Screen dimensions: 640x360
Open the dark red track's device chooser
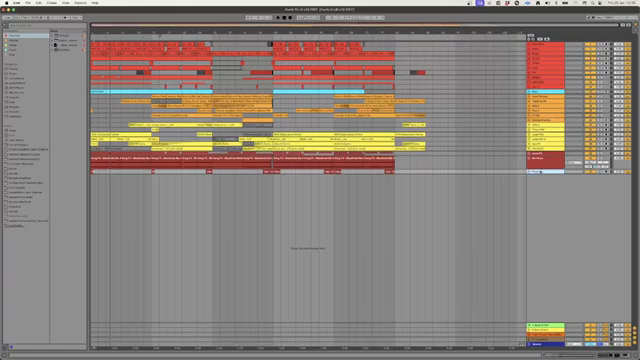tap(574, 162)
